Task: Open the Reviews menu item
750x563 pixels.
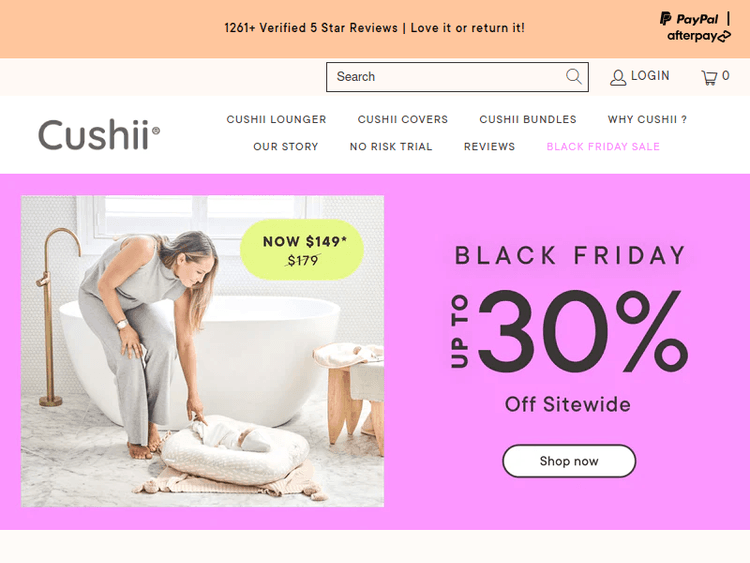Action: (x=489, y=146)
